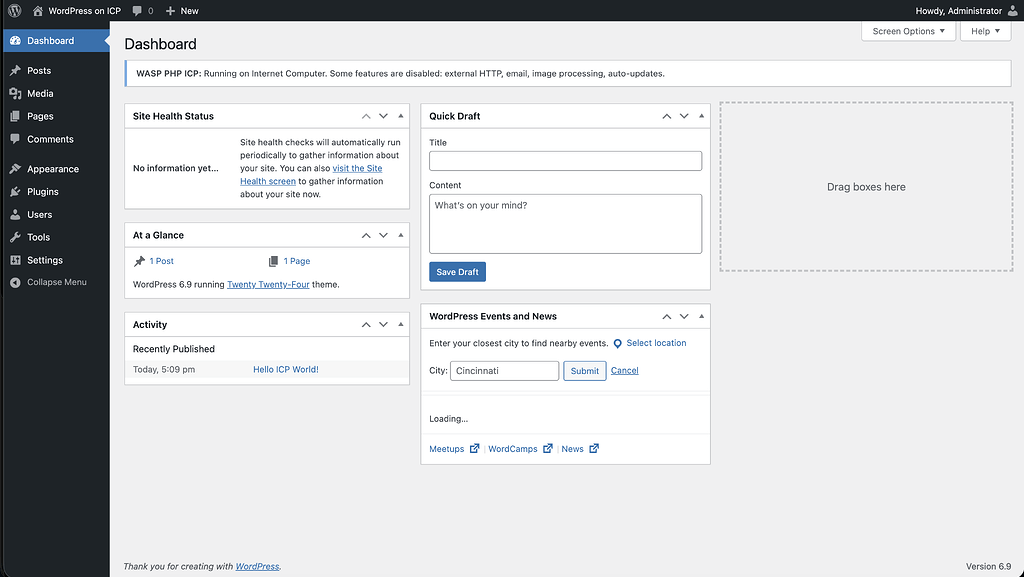Click the Select location pin icon

[617, 344]
